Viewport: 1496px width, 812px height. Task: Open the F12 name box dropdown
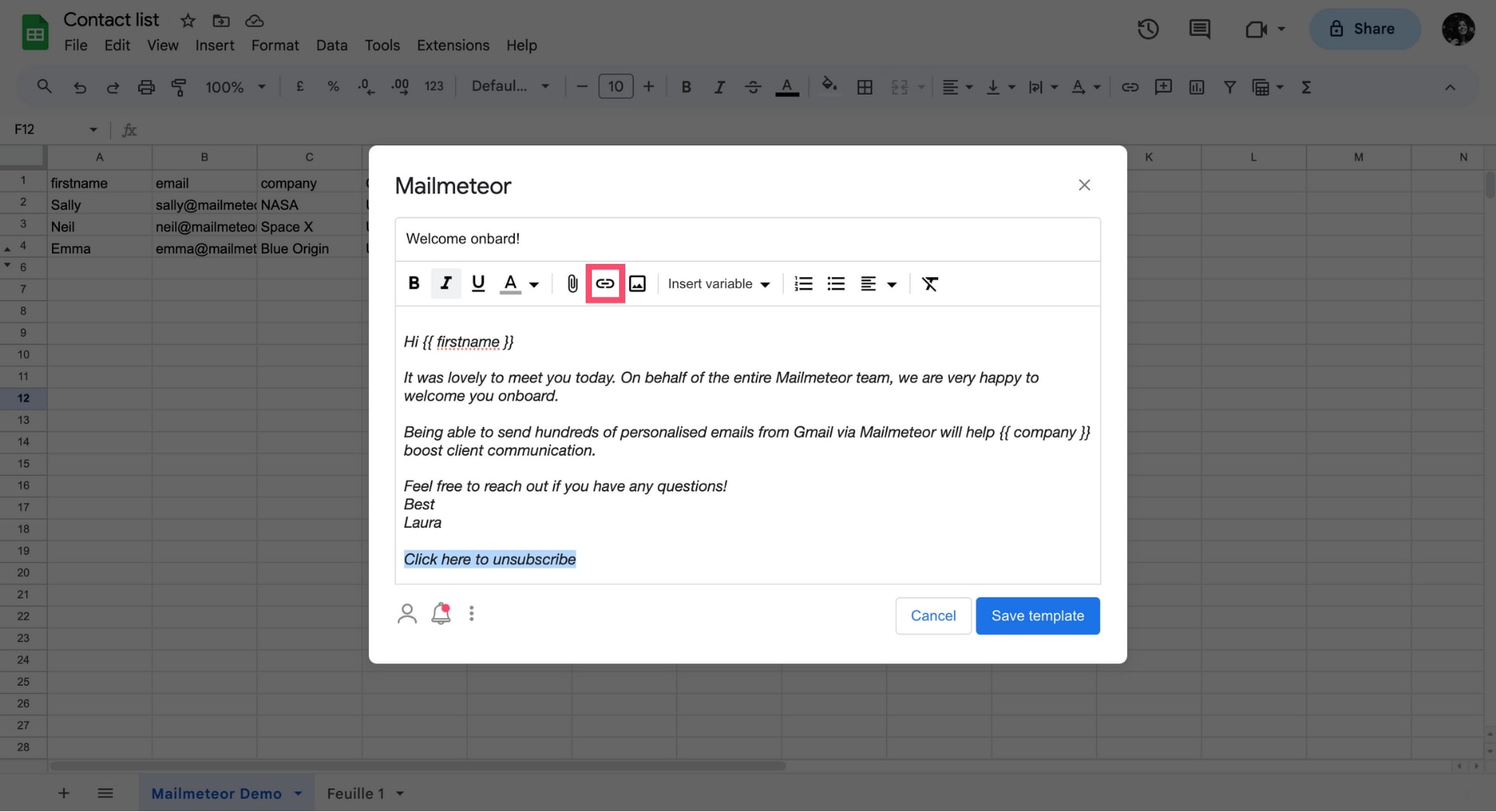pyautogui.click(x=93, y=130)
